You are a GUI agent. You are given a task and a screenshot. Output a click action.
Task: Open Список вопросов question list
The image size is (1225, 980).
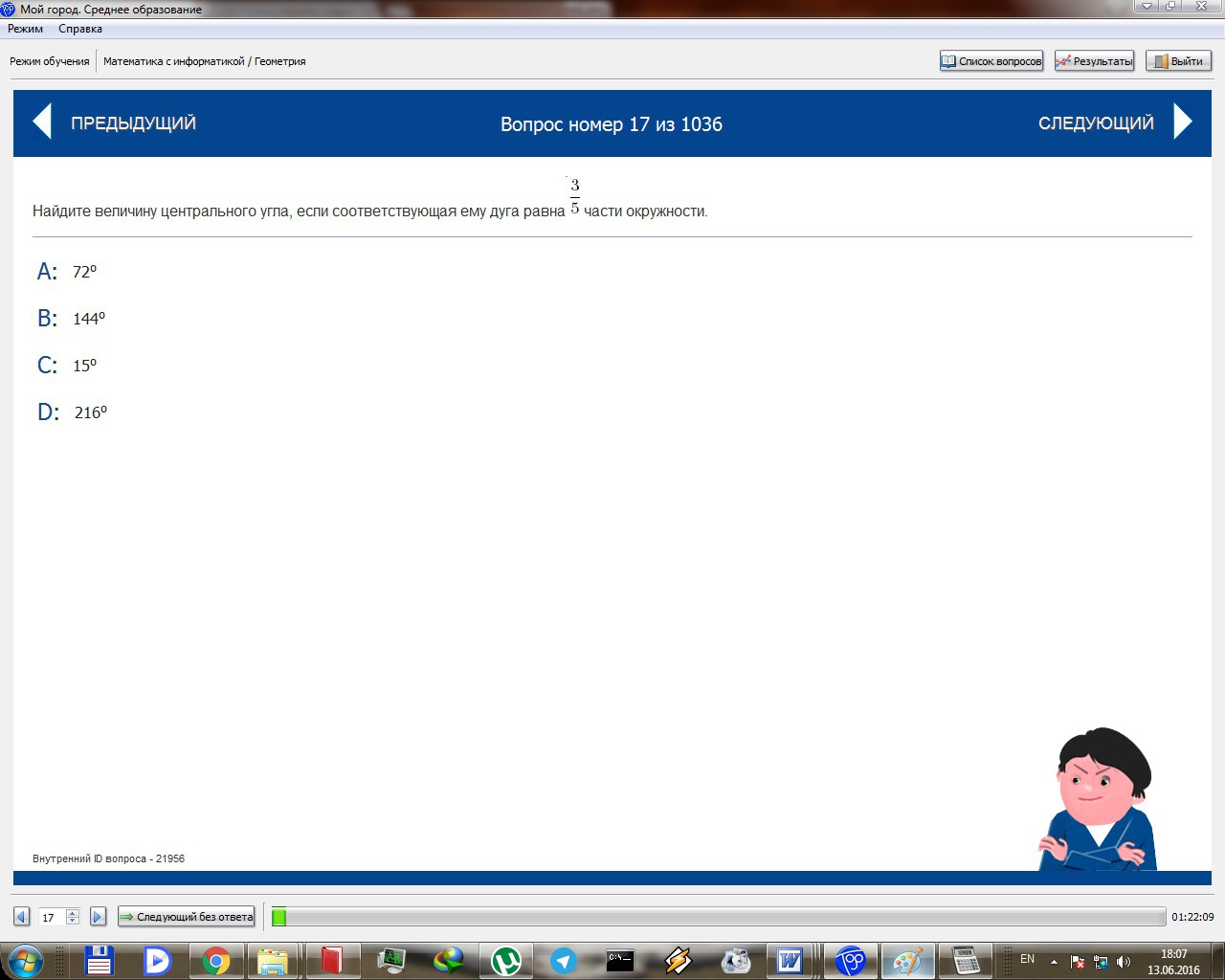tap(991, 61)
